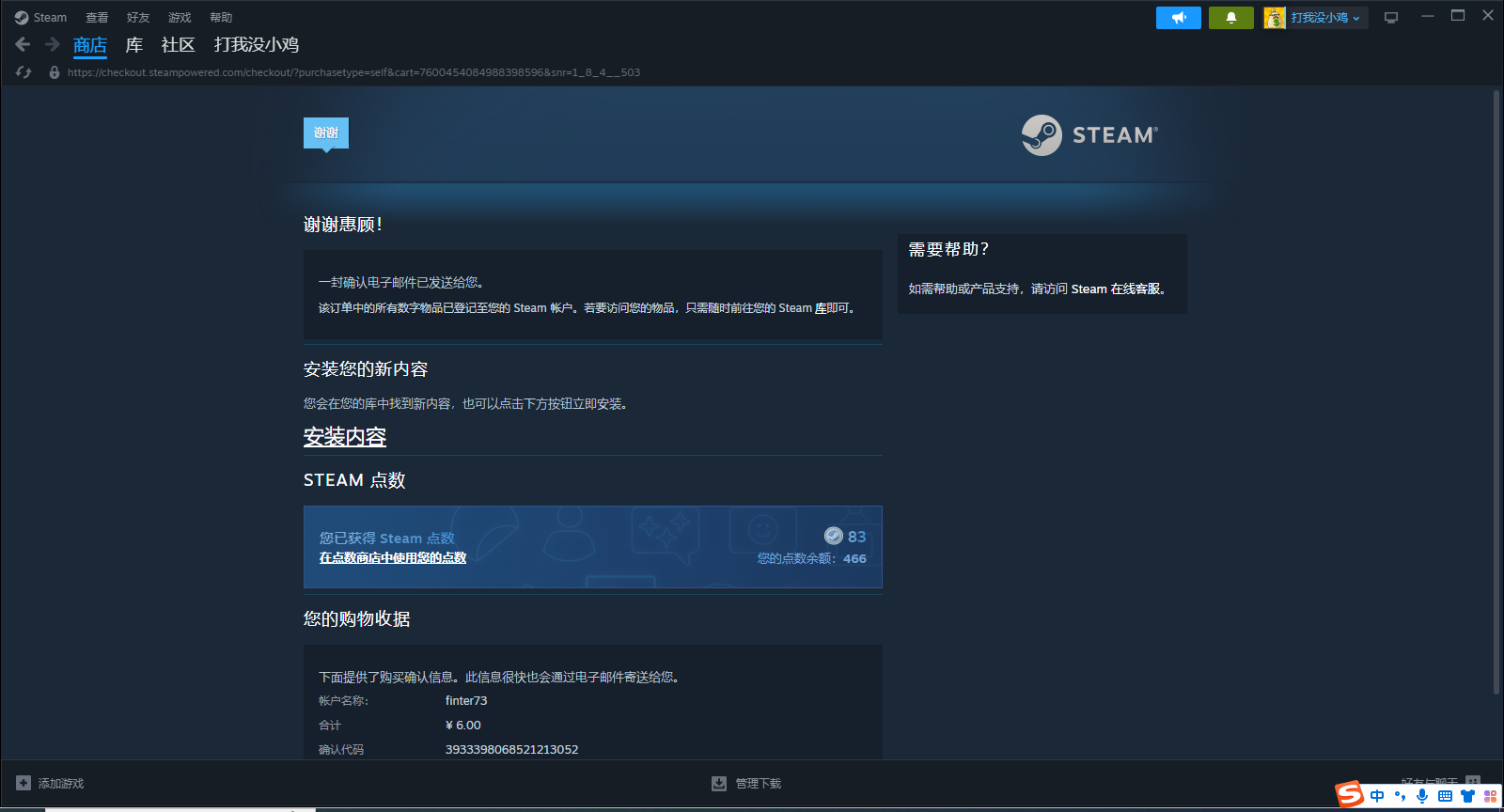Switch to Big Picture mode monitor icon
This screenshot has width=1504, height=812.
click(x=1391, y=18)
